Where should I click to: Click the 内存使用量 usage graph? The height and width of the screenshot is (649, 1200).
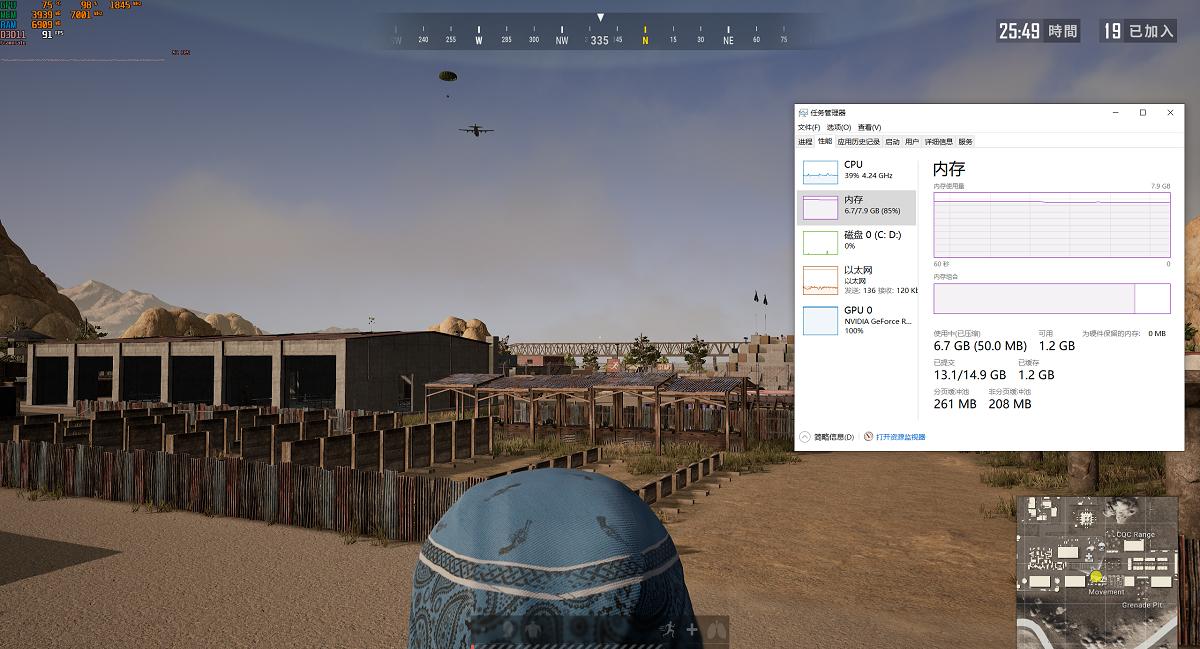tap(1052, 225)
